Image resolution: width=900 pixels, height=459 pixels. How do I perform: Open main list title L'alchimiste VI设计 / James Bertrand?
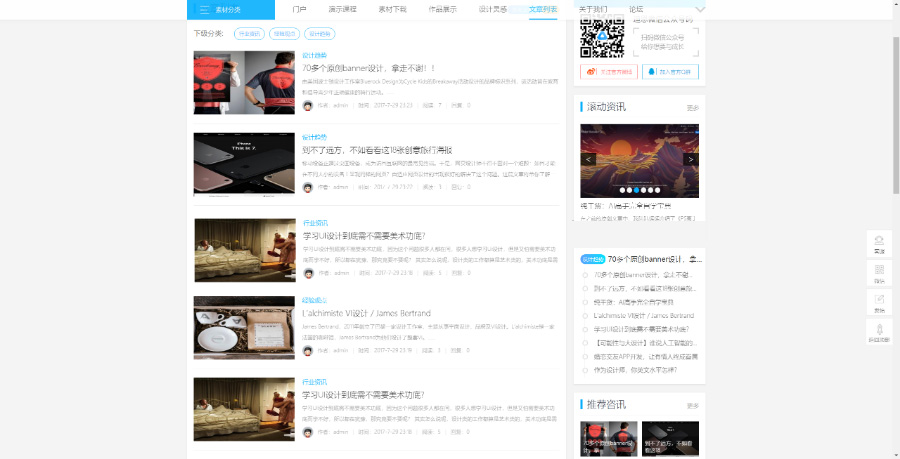pyautogui.click(x=366, y=313)
